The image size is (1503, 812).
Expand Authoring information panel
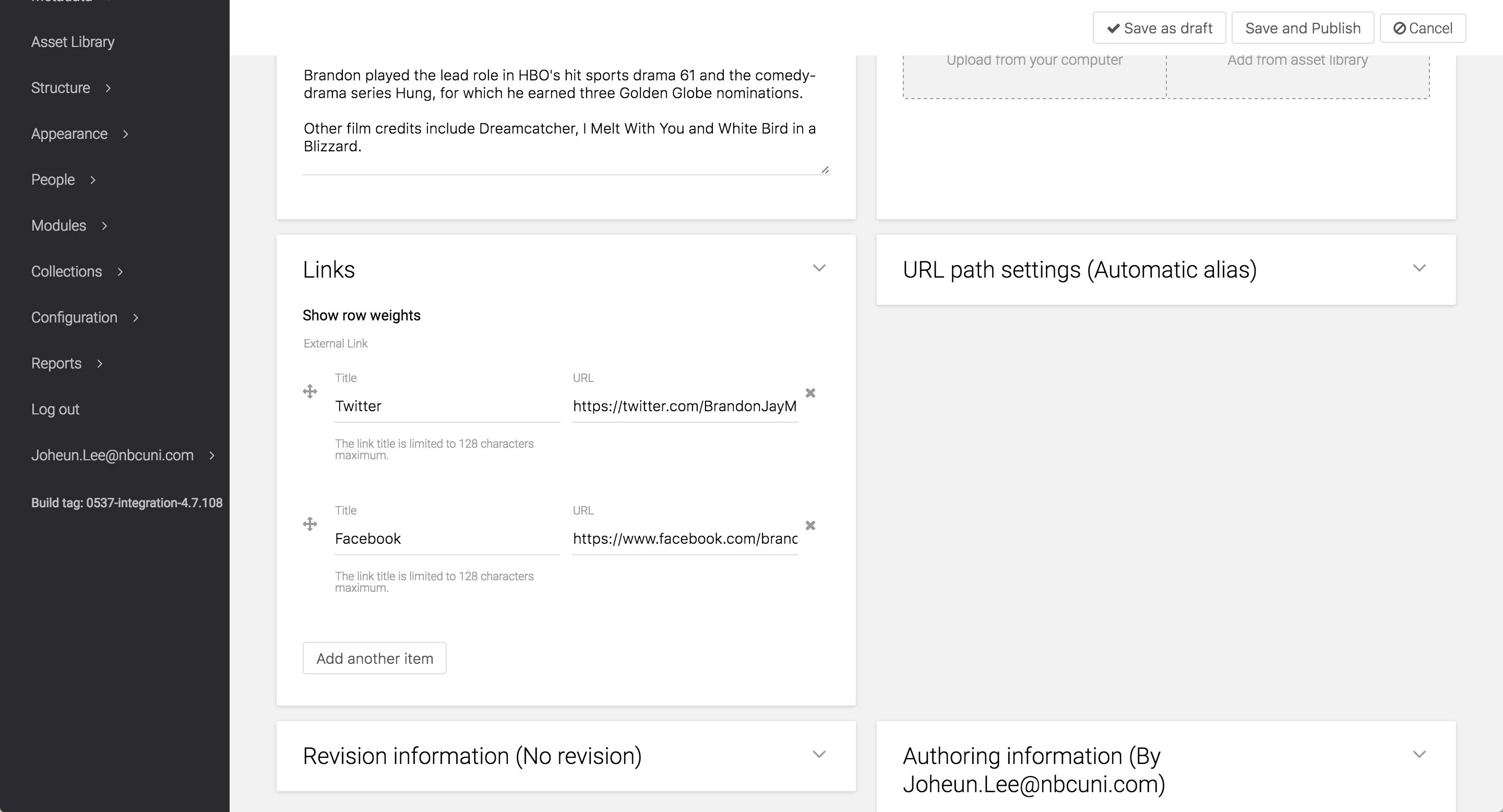point(1418,754)
